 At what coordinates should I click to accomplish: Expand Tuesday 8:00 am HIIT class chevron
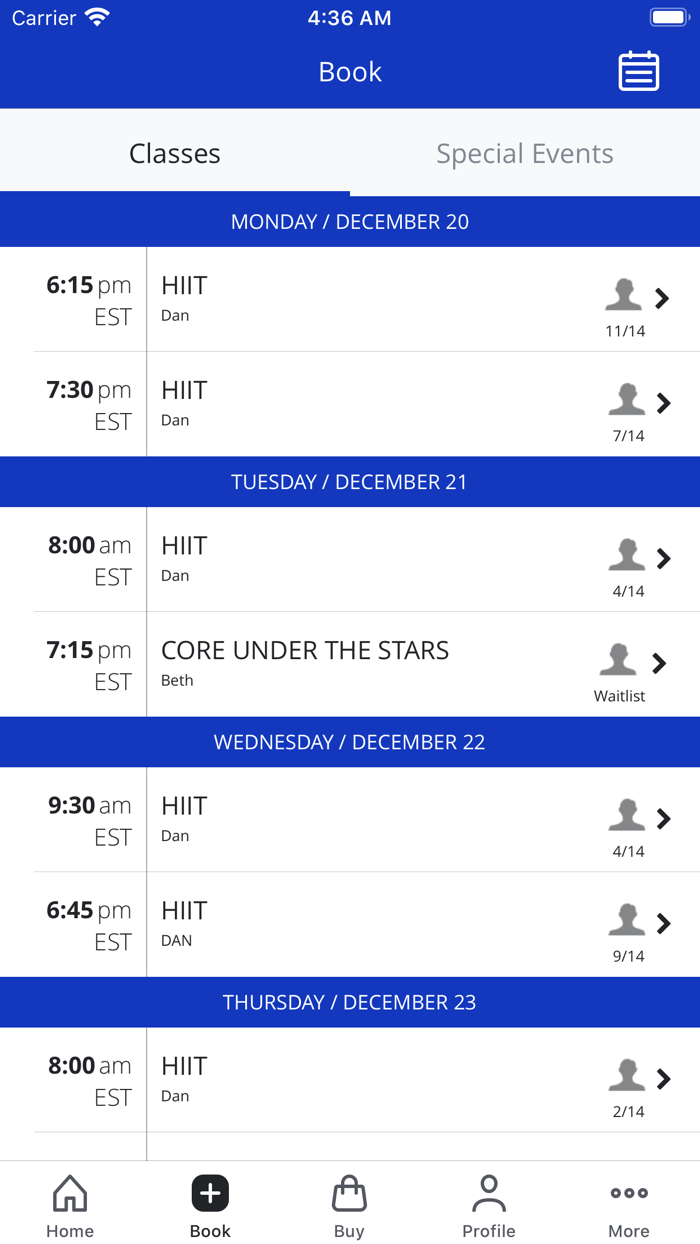click(x=663, y=558)
